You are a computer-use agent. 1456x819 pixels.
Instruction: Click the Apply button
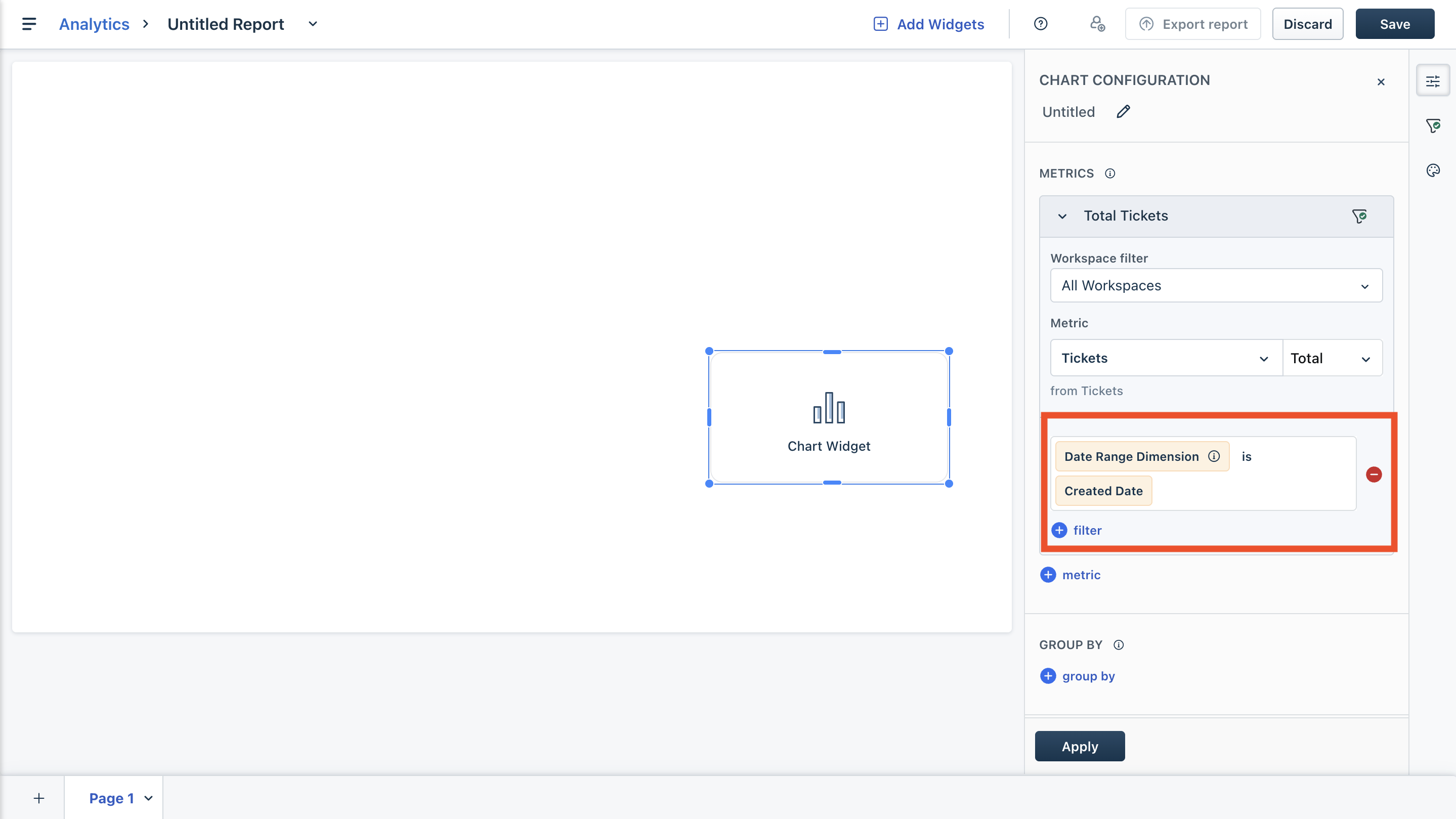(x=1080, y=746)
